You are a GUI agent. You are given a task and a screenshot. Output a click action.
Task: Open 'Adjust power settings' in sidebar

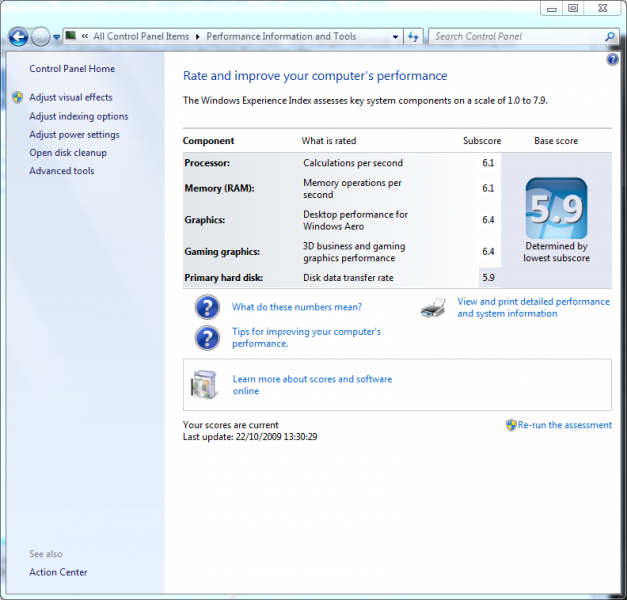click(74, 135)
